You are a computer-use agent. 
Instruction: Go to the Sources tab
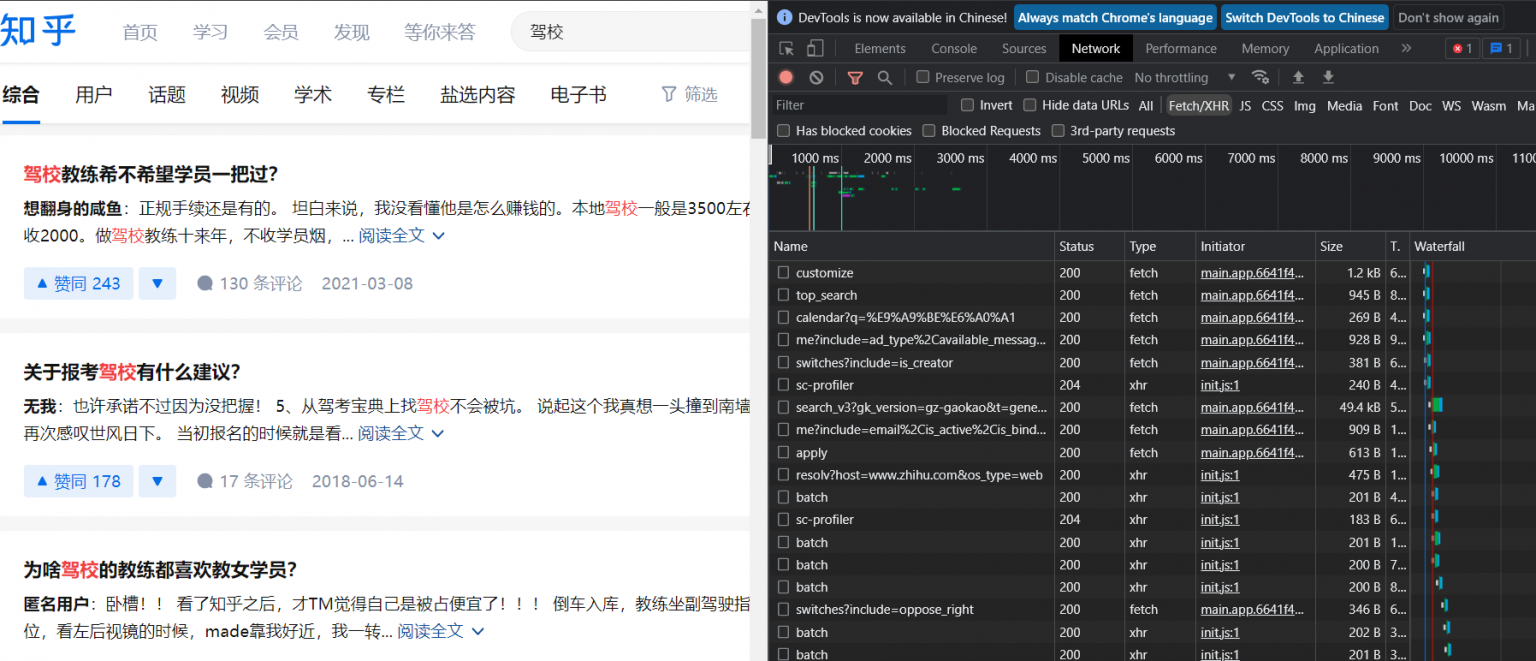(1024, 48)
